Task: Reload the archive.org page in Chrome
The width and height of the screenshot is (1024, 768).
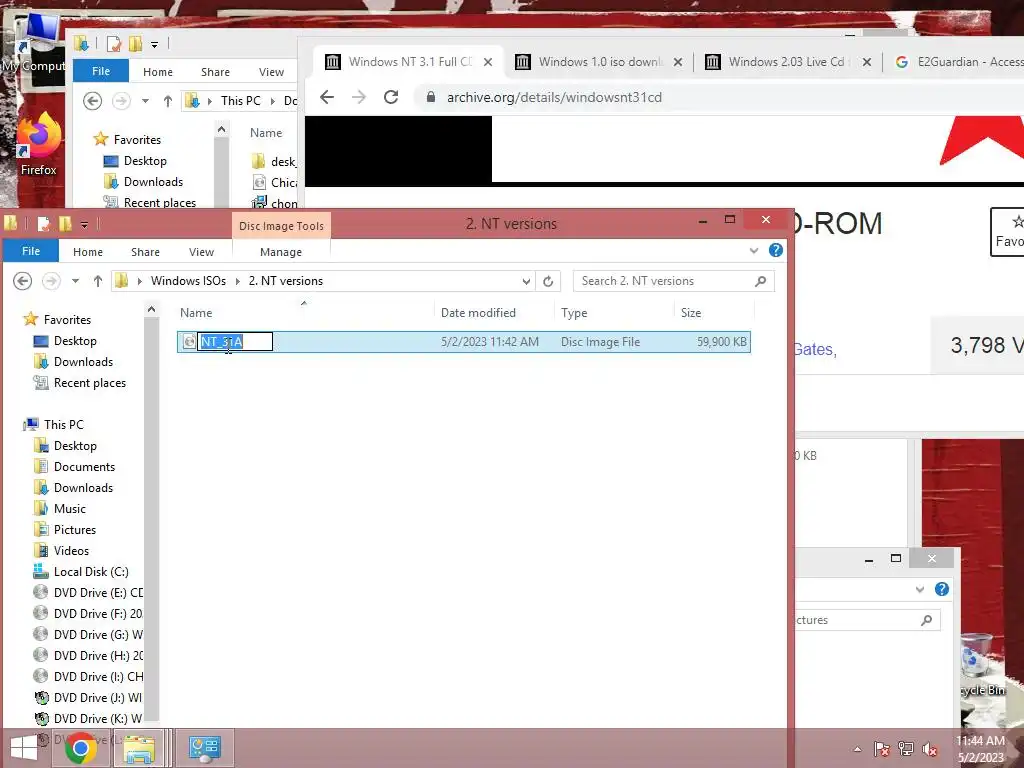Action: coord(391,97)
